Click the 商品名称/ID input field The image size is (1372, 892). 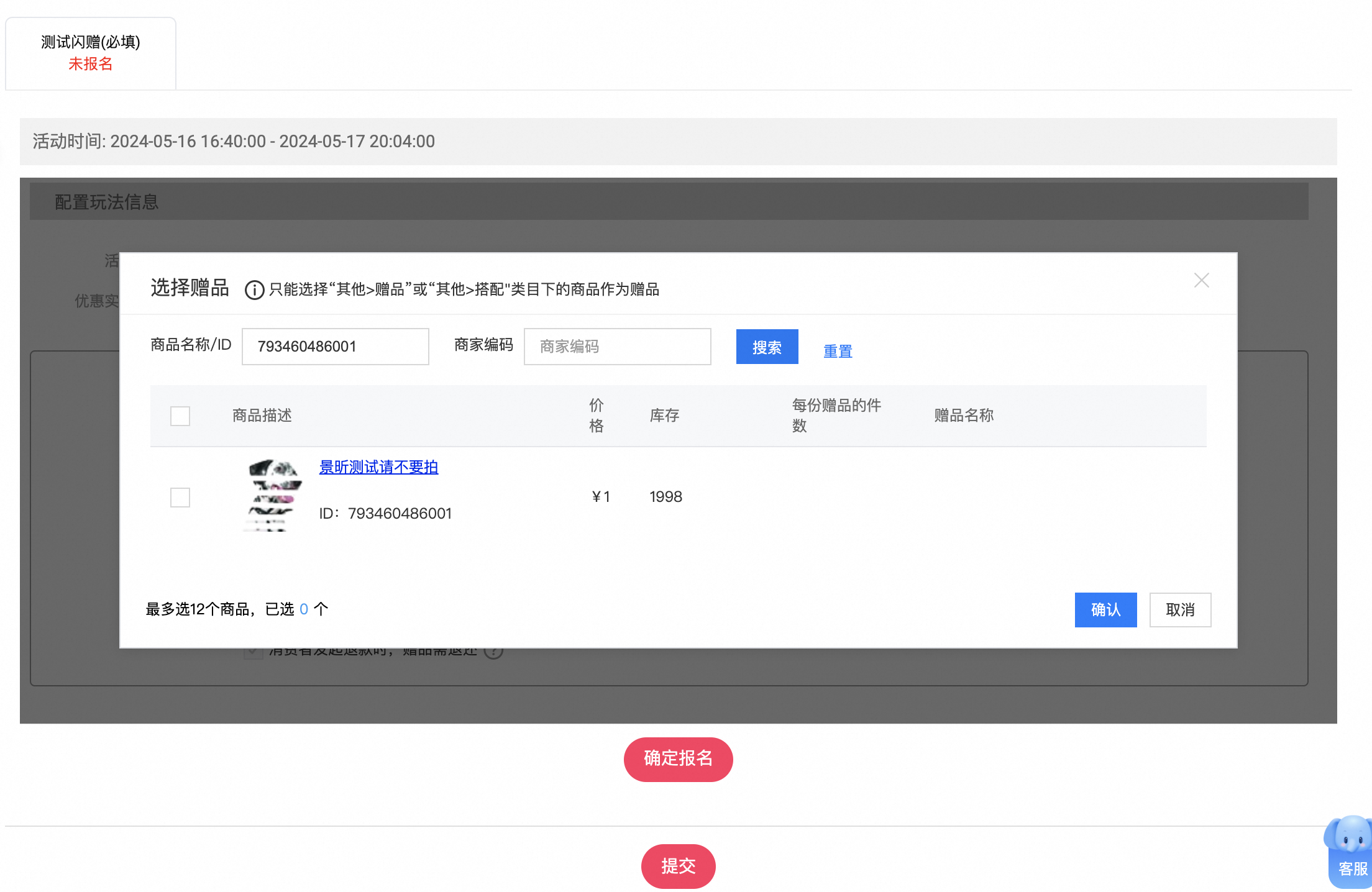pos(335,347)
